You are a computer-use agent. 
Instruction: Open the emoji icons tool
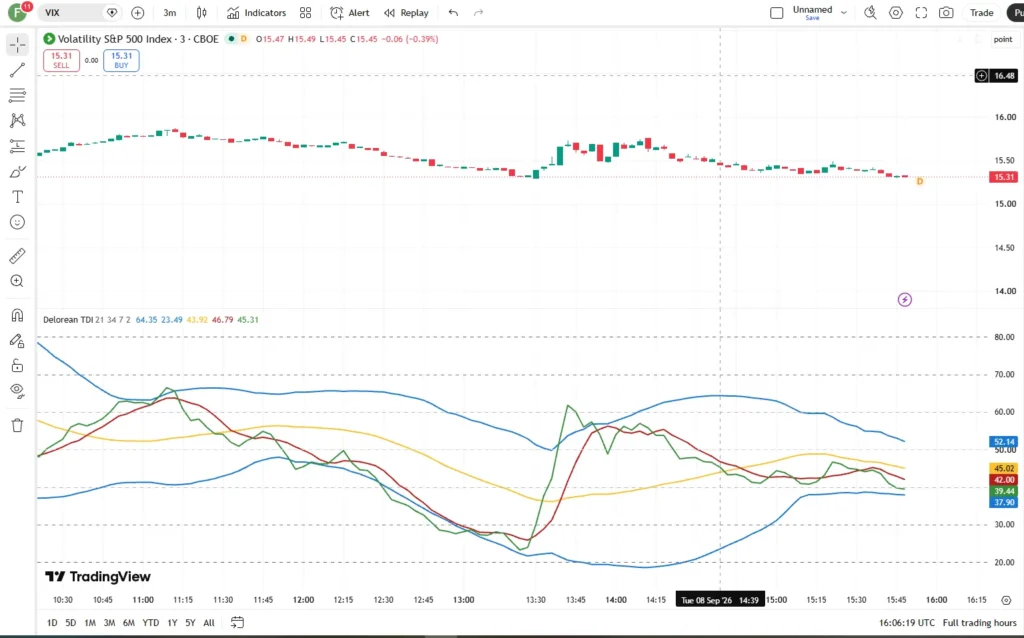click(18, 223)
